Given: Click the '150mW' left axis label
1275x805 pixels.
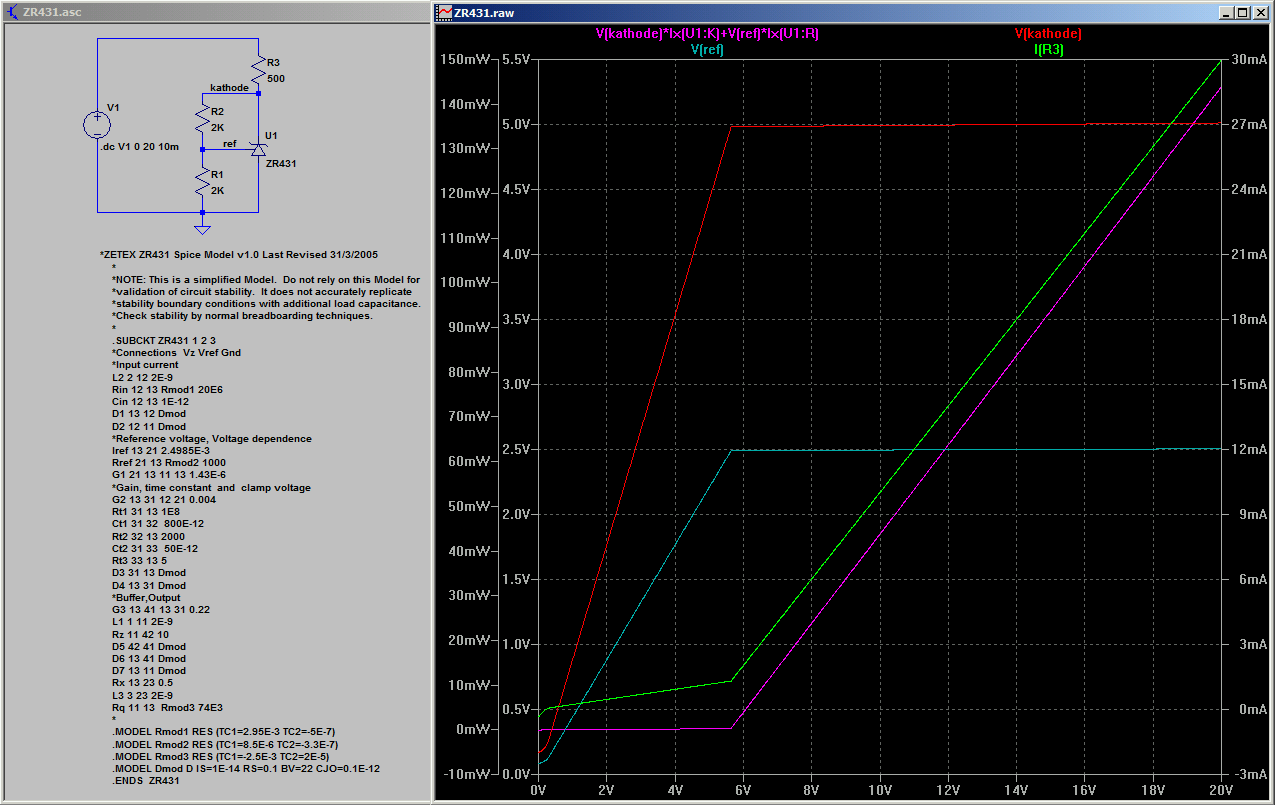Looking at the screenshot, I should pyautogui.click(x=465, y=59).
